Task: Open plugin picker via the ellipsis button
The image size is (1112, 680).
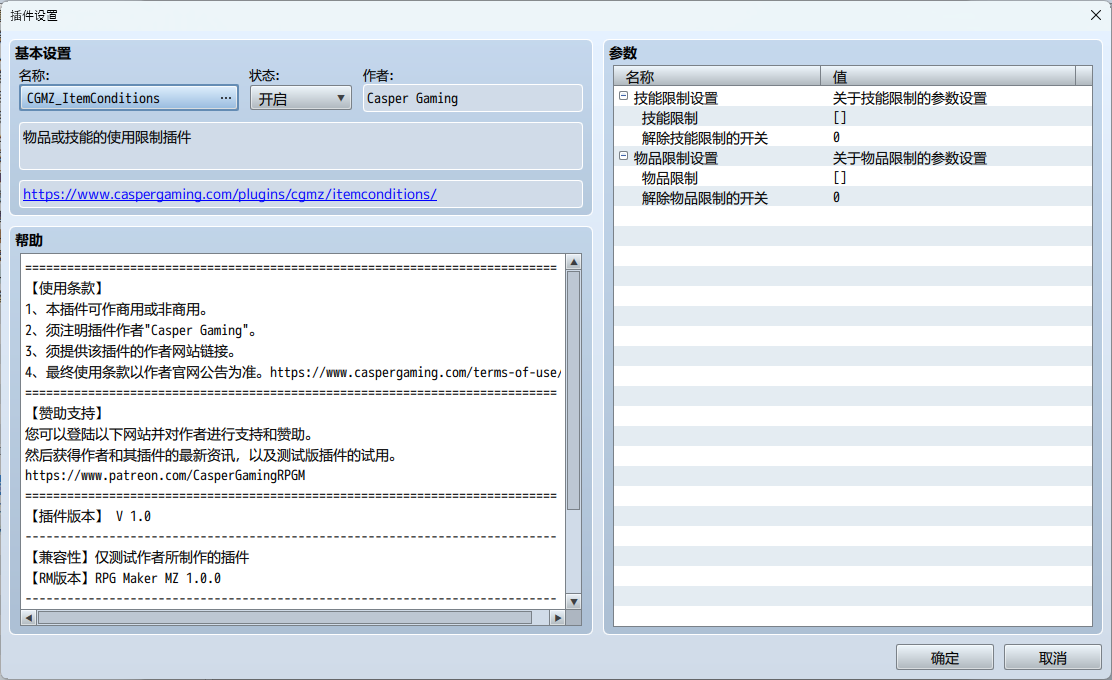Action: [226, 98]
